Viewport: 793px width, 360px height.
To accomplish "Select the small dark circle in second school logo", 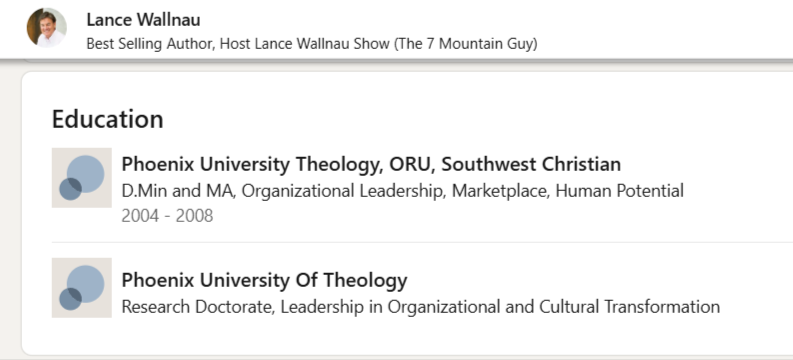I will (x=70, y=299).
